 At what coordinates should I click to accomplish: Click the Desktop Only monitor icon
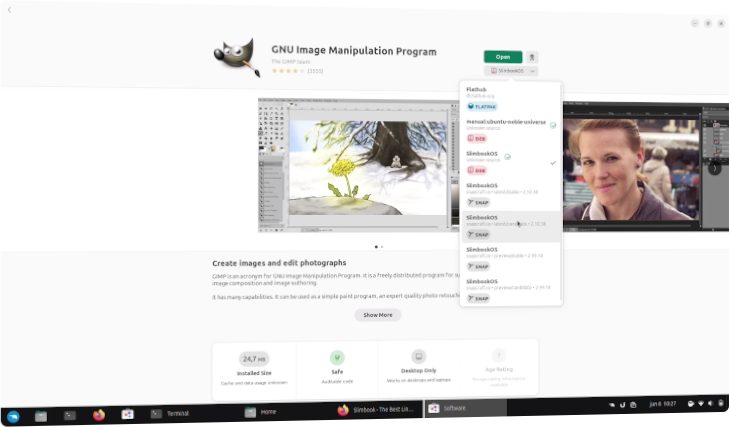point(418,357)
